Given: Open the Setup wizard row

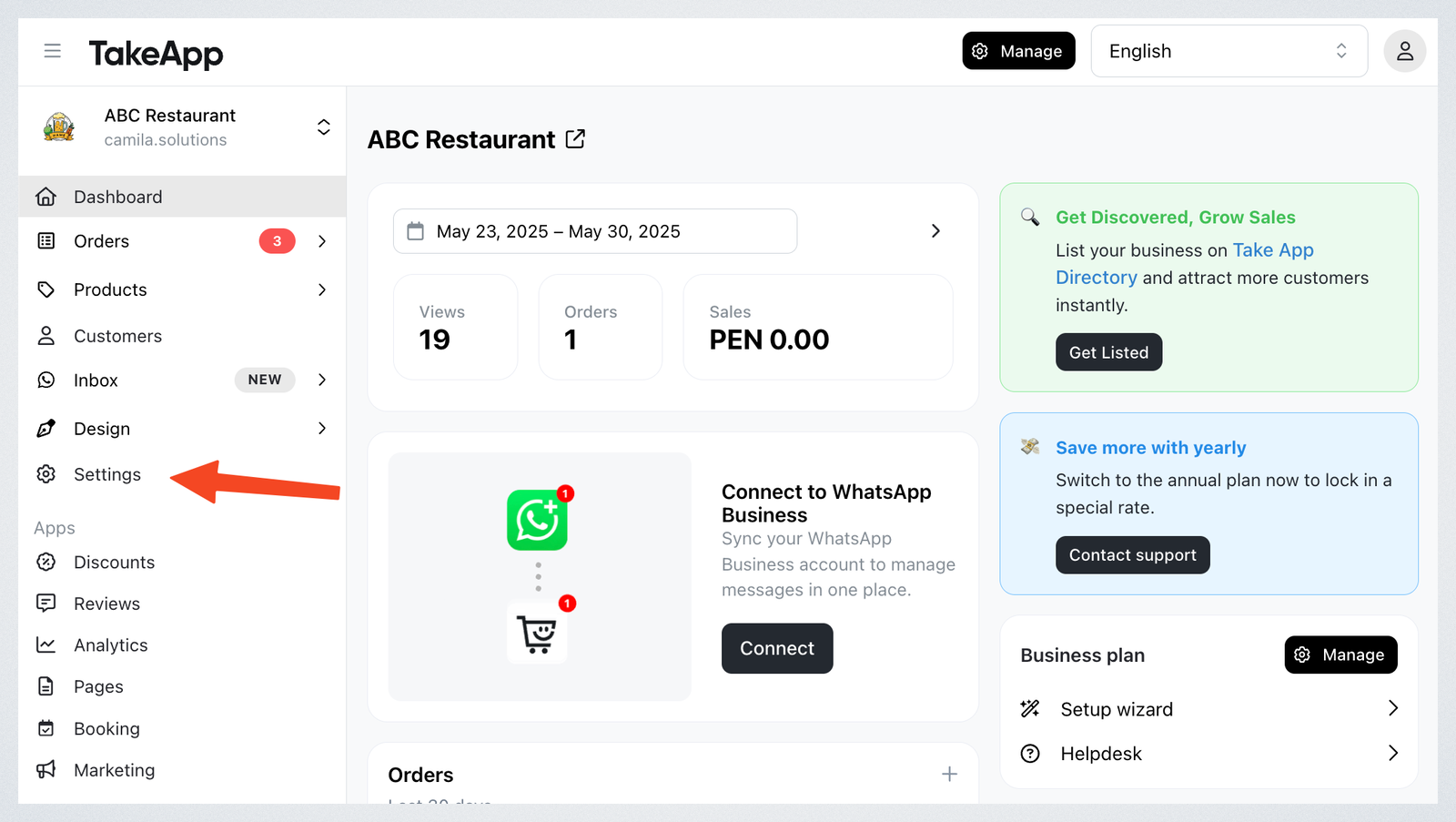Looking at the screenshot, I should coord(1209,709).
